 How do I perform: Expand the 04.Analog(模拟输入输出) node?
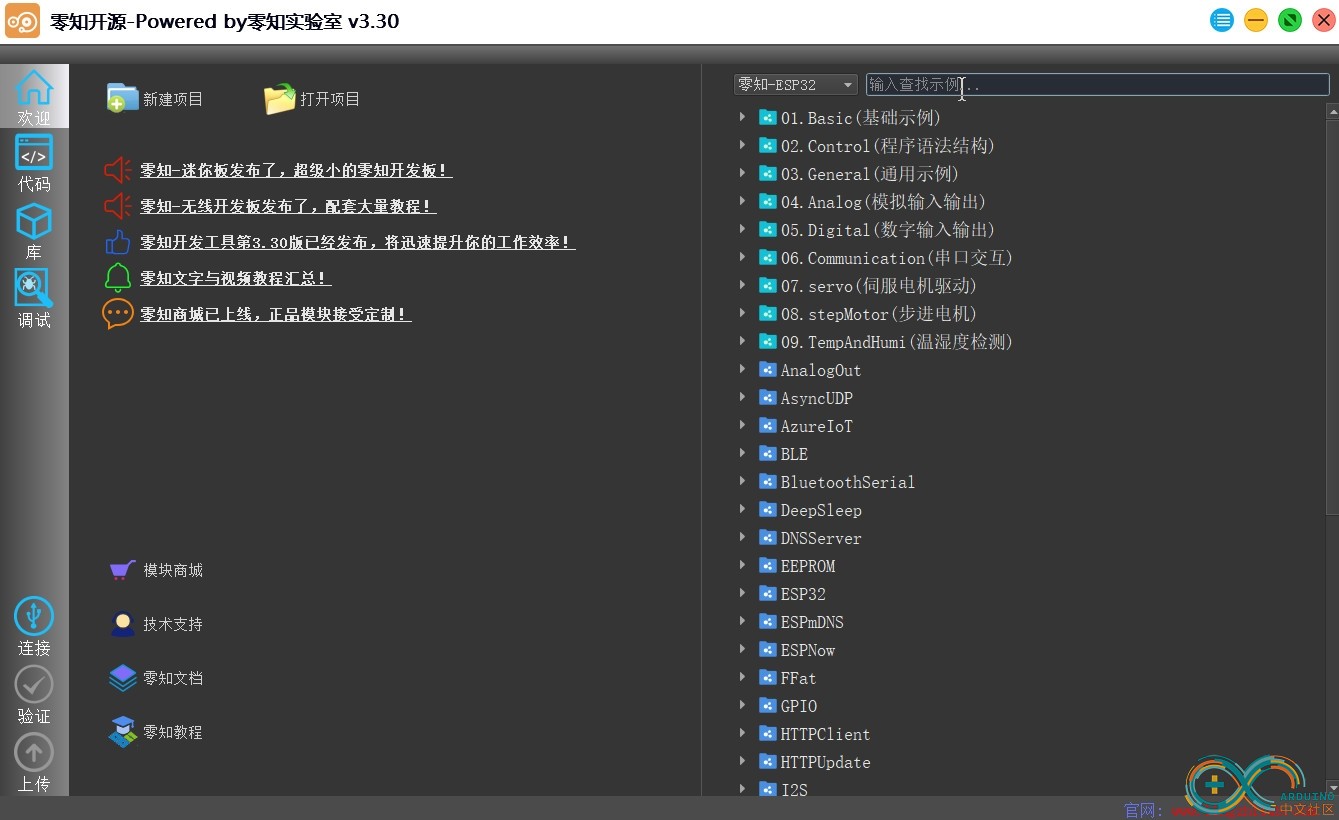(x=742, y=201)
